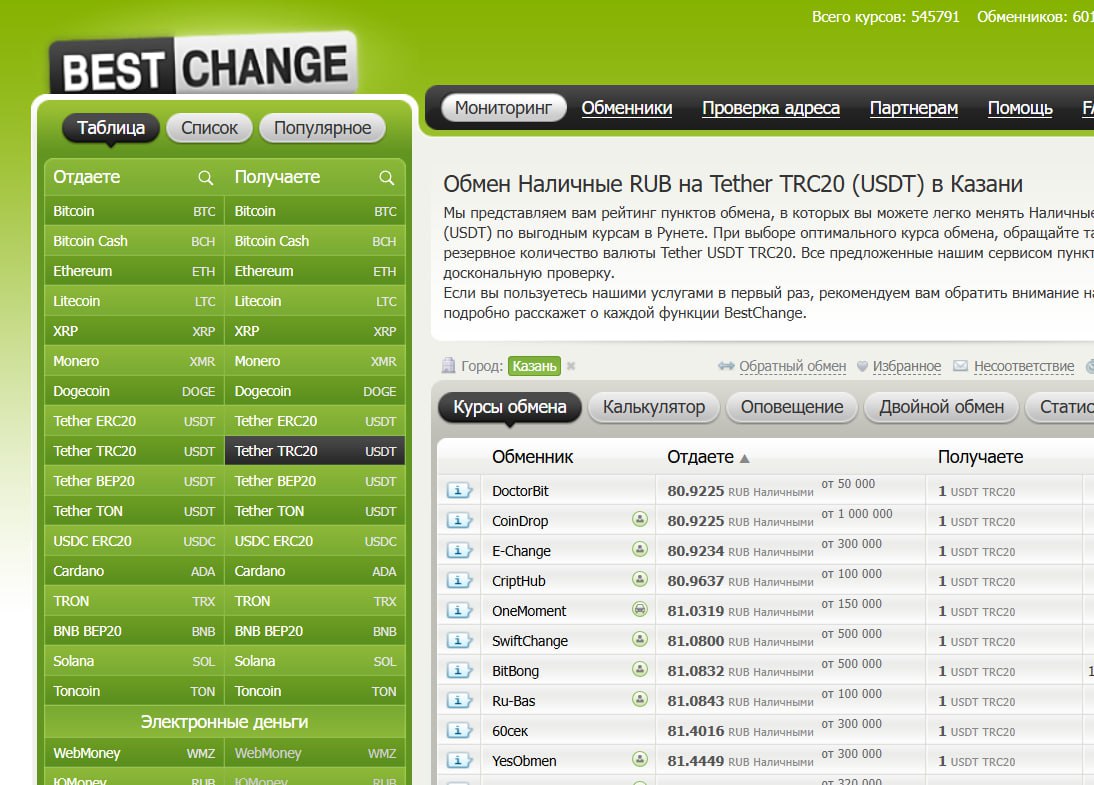Click the green badge icon beside YesObmen
Screen dimensions: 1094x785
pos(640,759)
